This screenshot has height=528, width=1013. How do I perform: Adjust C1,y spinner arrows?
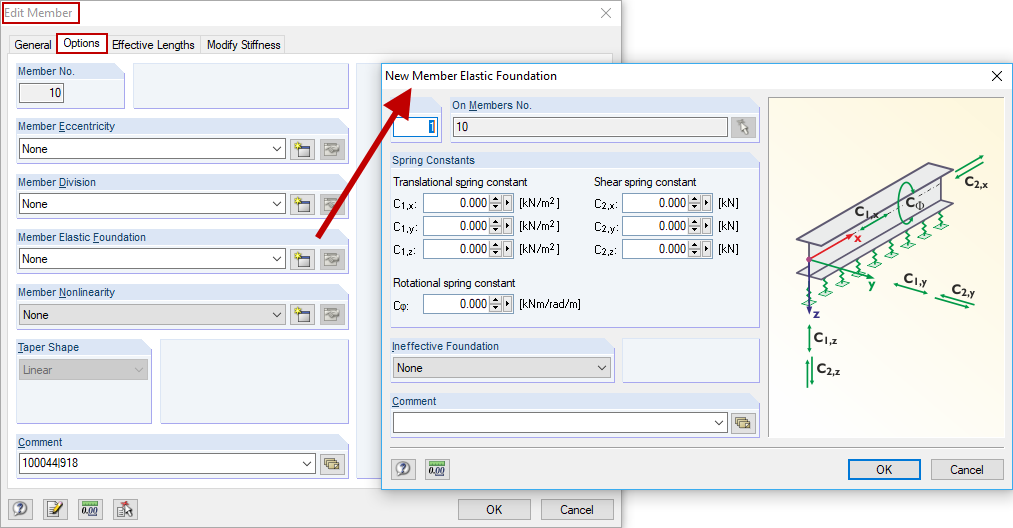point(496,226)
